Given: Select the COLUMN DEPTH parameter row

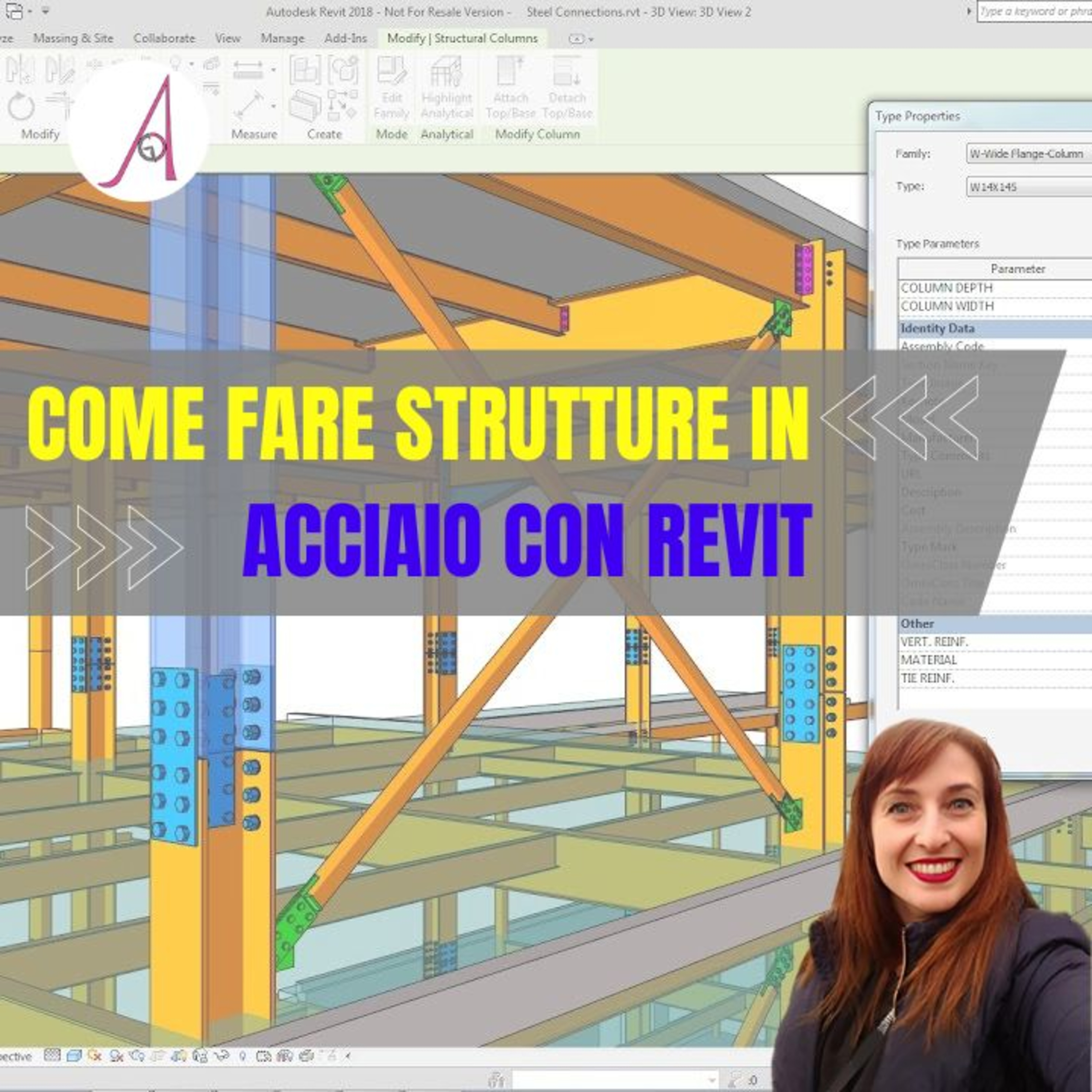Looking at the screenshot, I should tap(996, 288).
